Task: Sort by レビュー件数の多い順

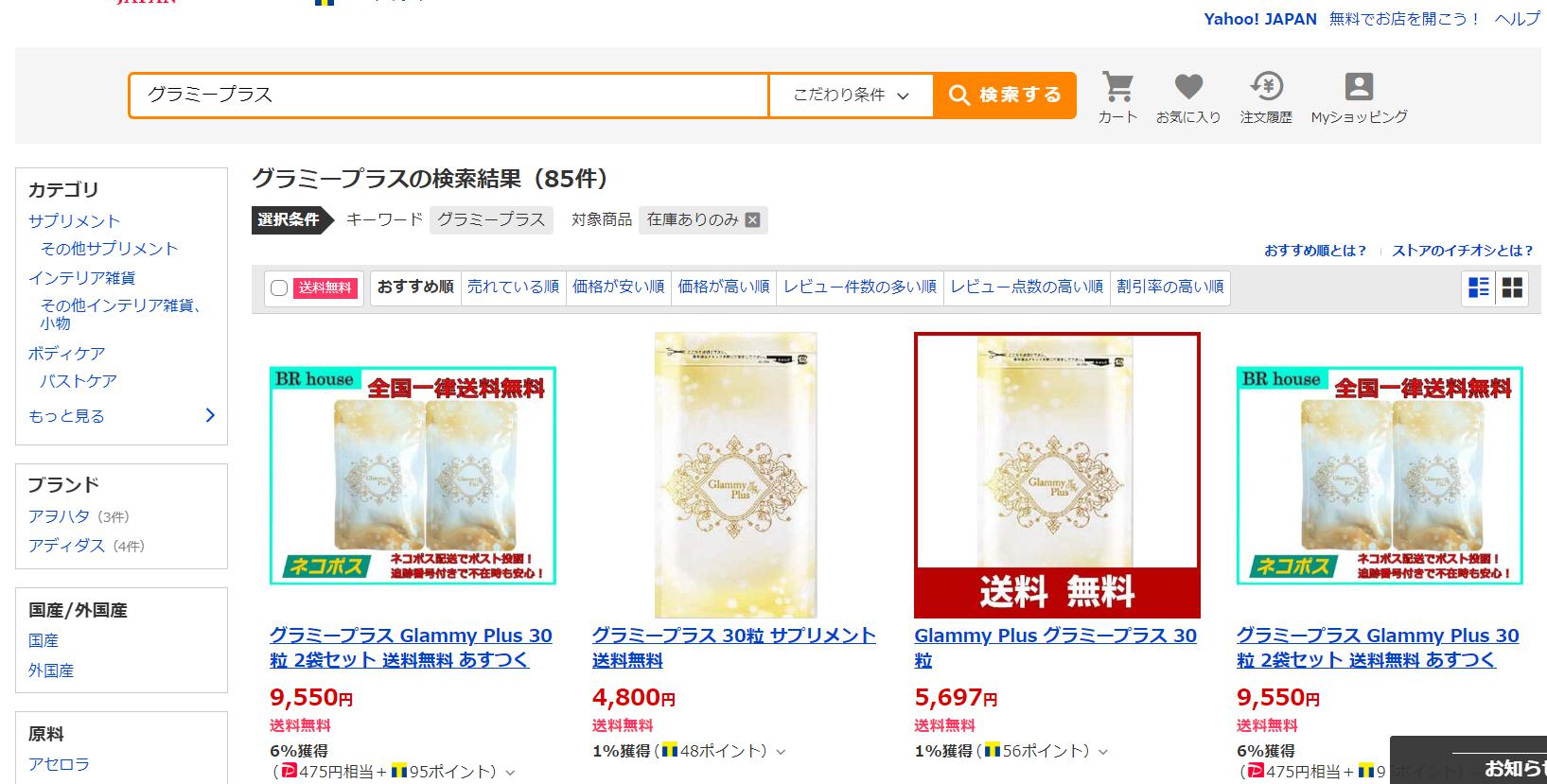Action: 860,287
